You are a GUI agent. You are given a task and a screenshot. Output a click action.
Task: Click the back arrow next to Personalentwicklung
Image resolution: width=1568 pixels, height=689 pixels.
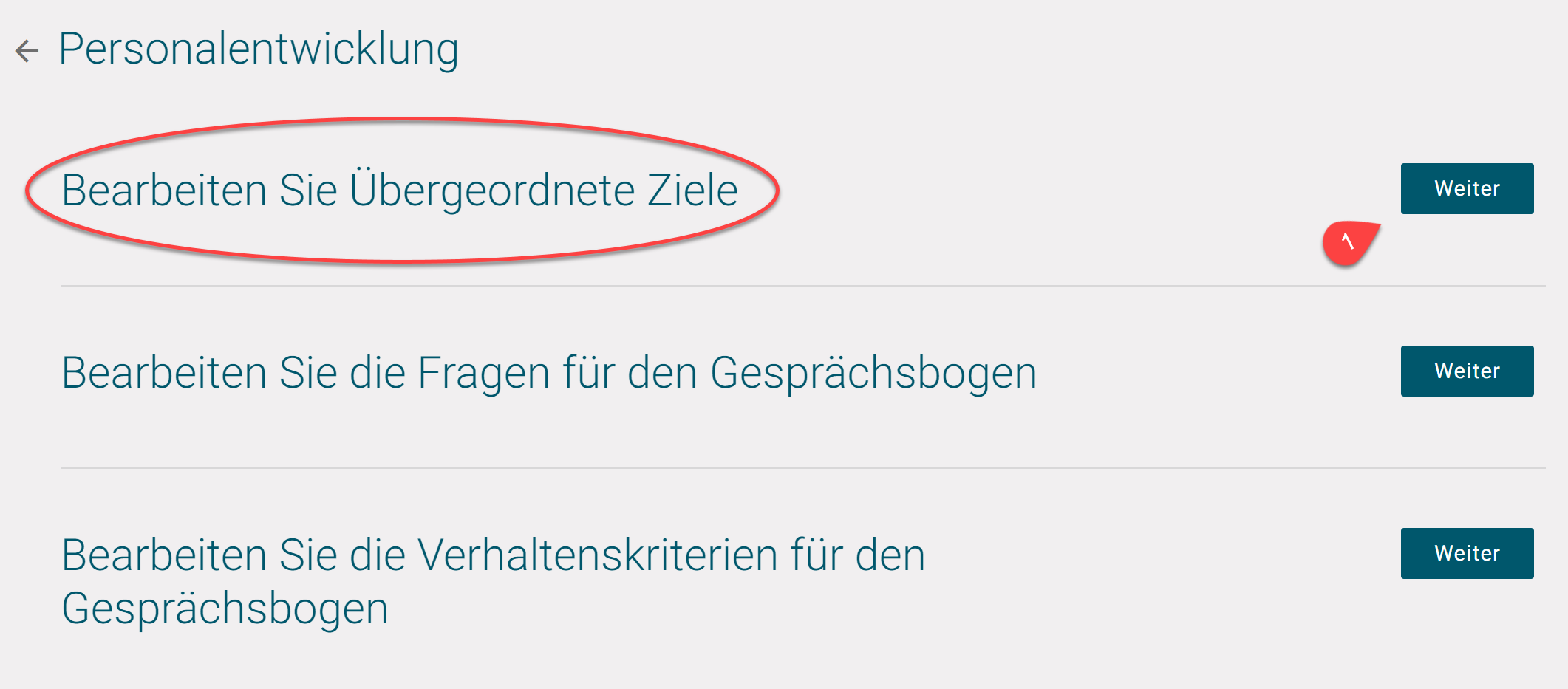click(x=27, y=50)
